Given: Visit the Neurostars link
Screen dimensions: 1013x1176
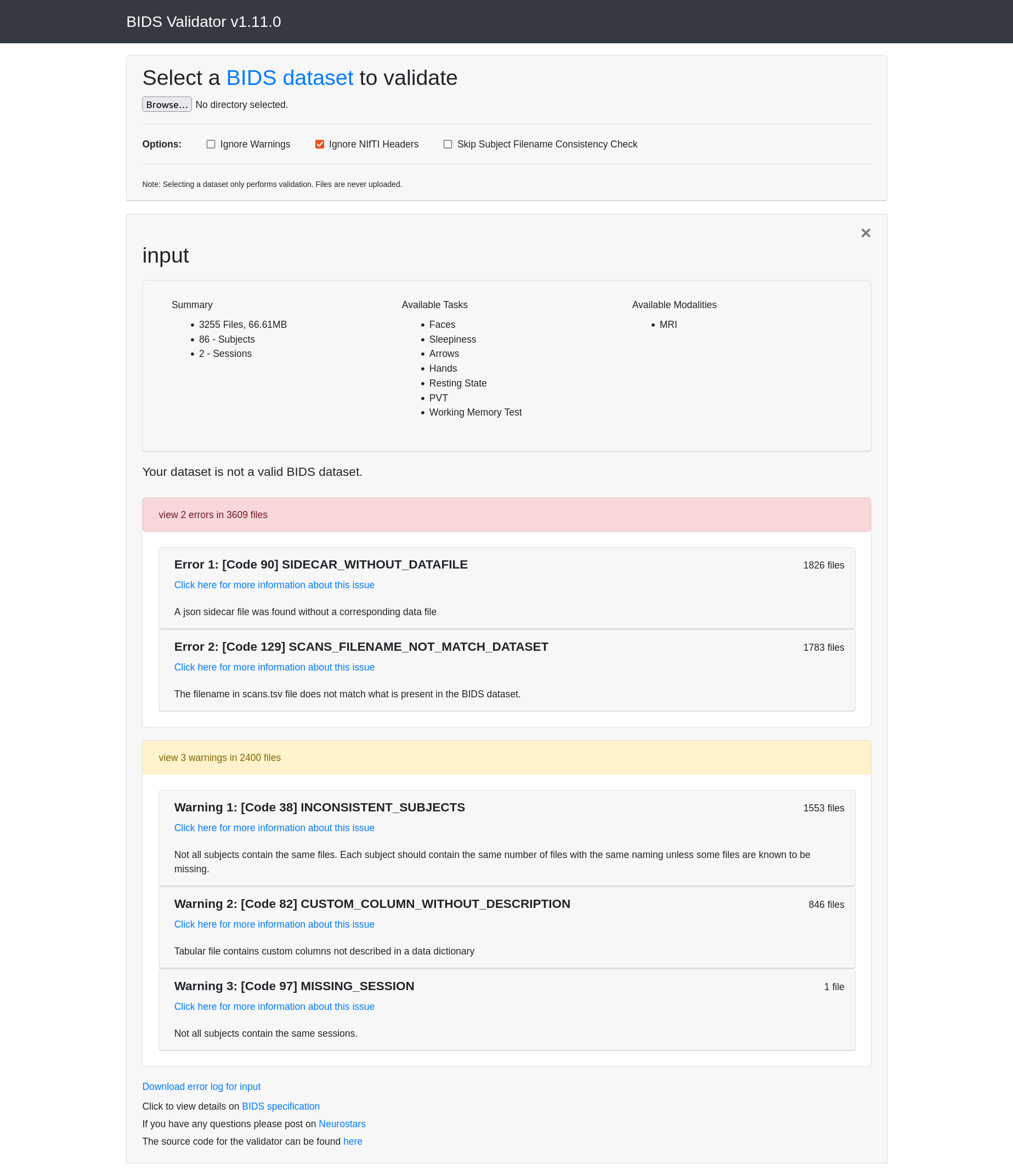Looking at the screenshot, I should (342, 1124).
